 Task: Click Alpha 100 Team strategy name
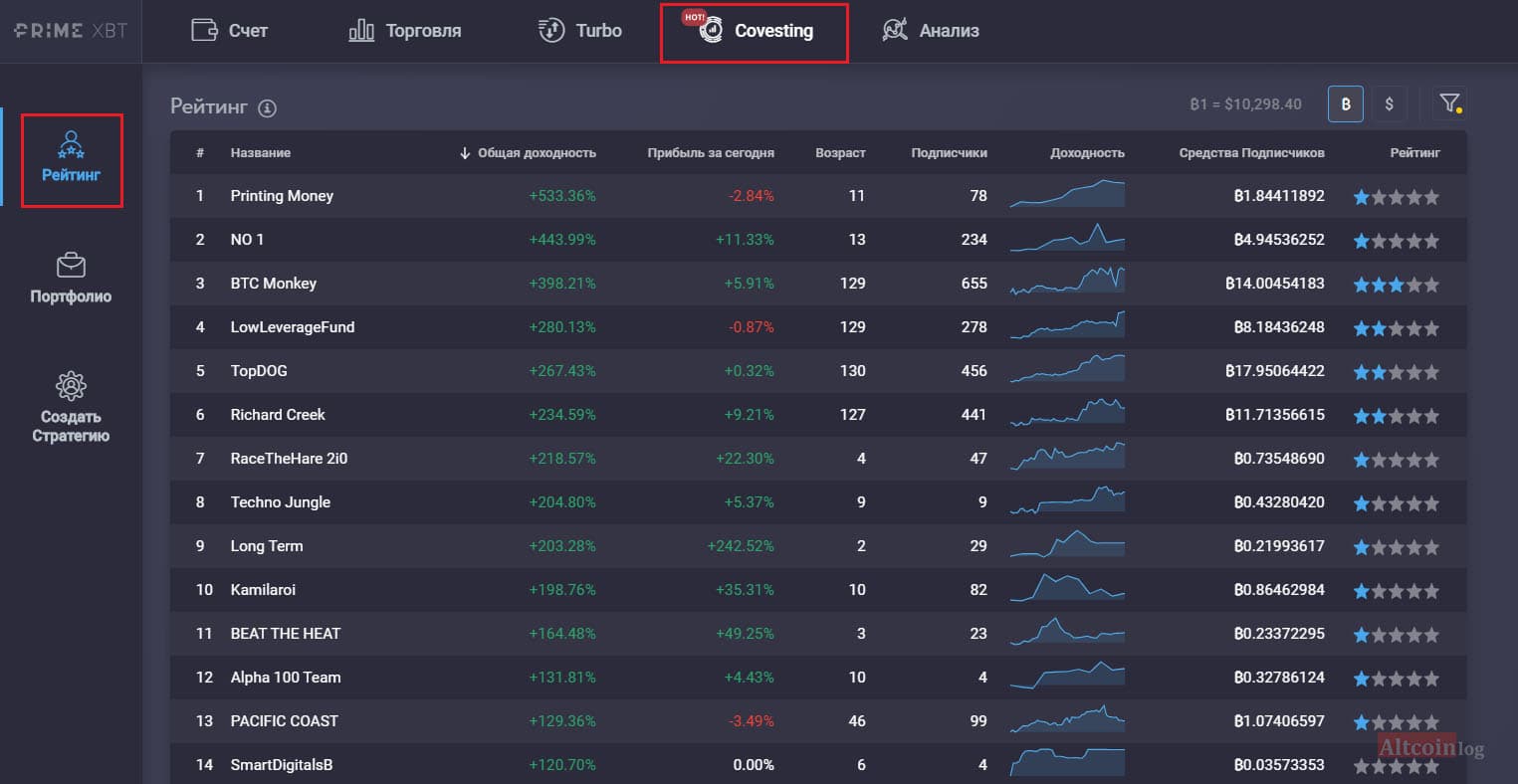click(286, 678)
